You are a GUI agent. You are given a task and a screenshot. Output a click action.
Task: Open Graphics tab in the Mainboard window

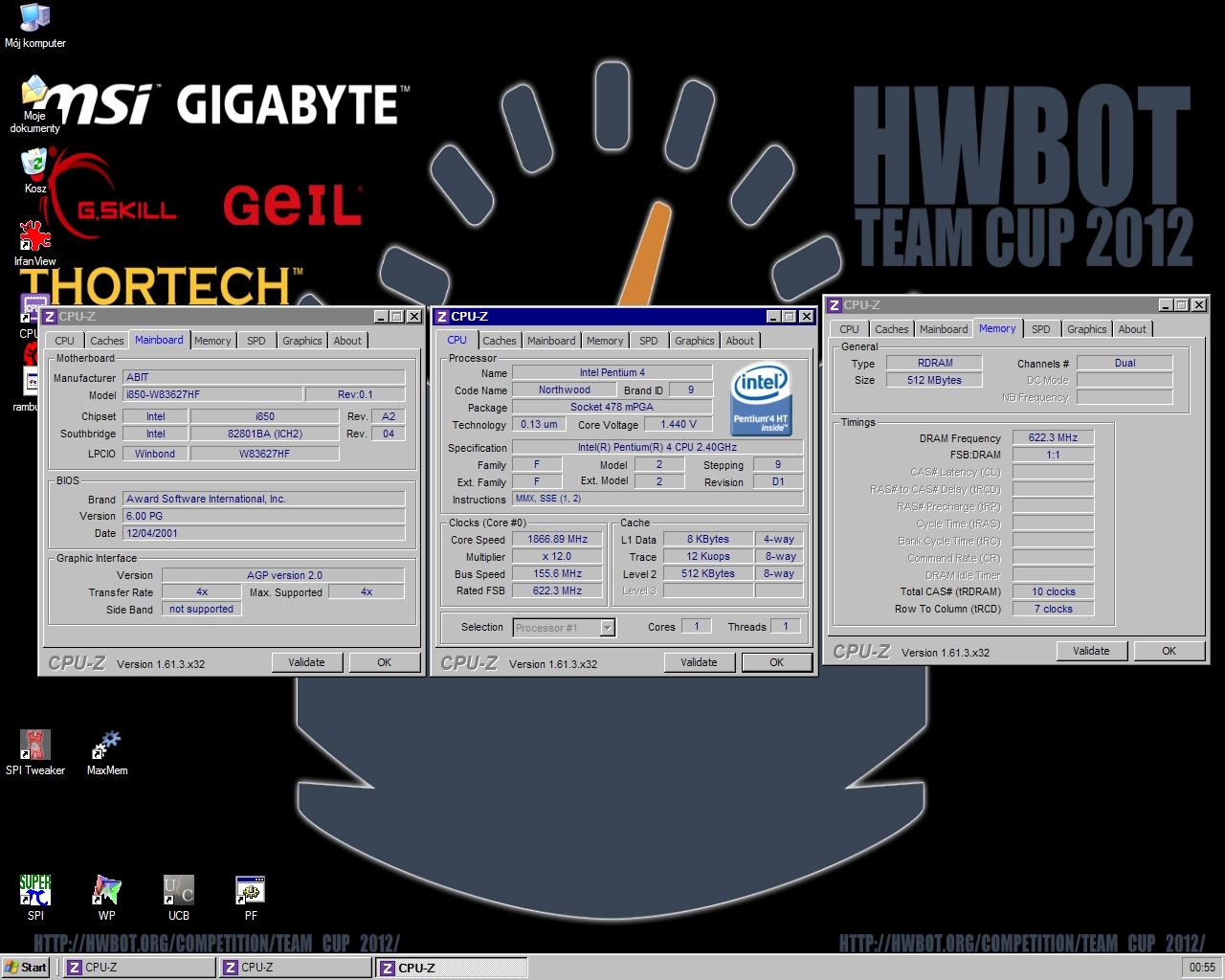point(302,341)
